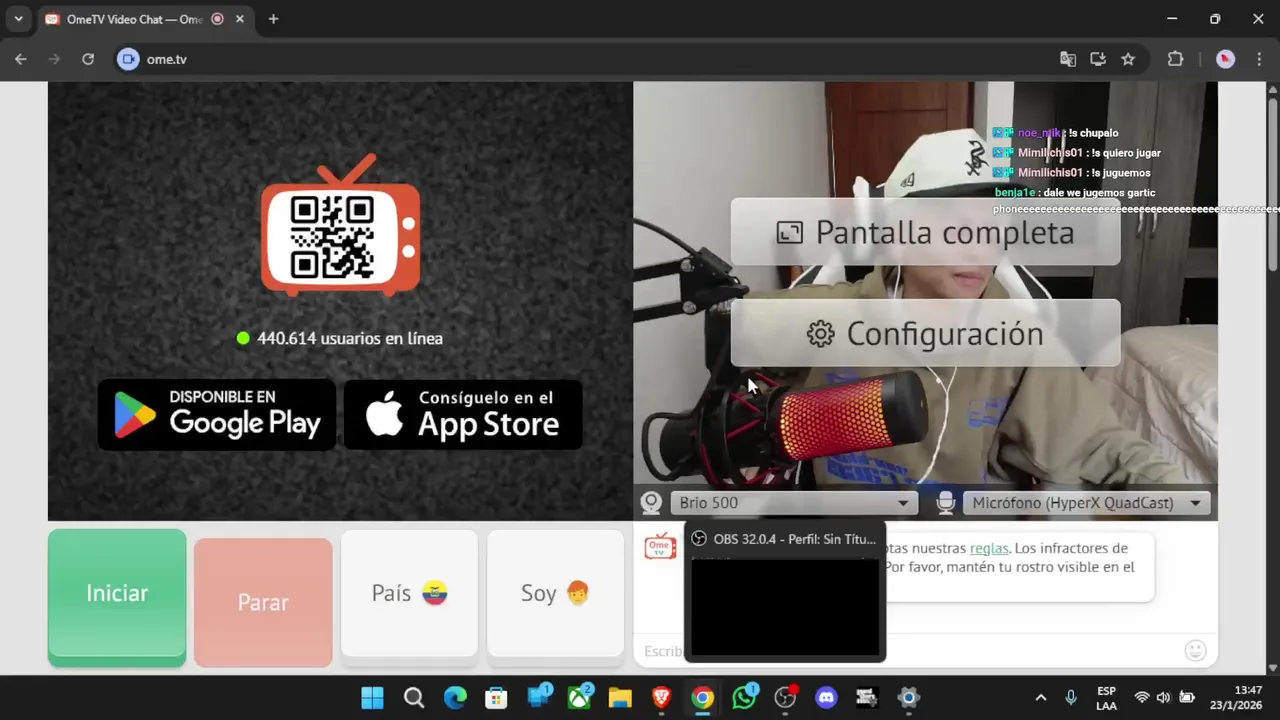Click the translate page icon
This screenshot has height=720, width=1280.
click(1068, 59)
